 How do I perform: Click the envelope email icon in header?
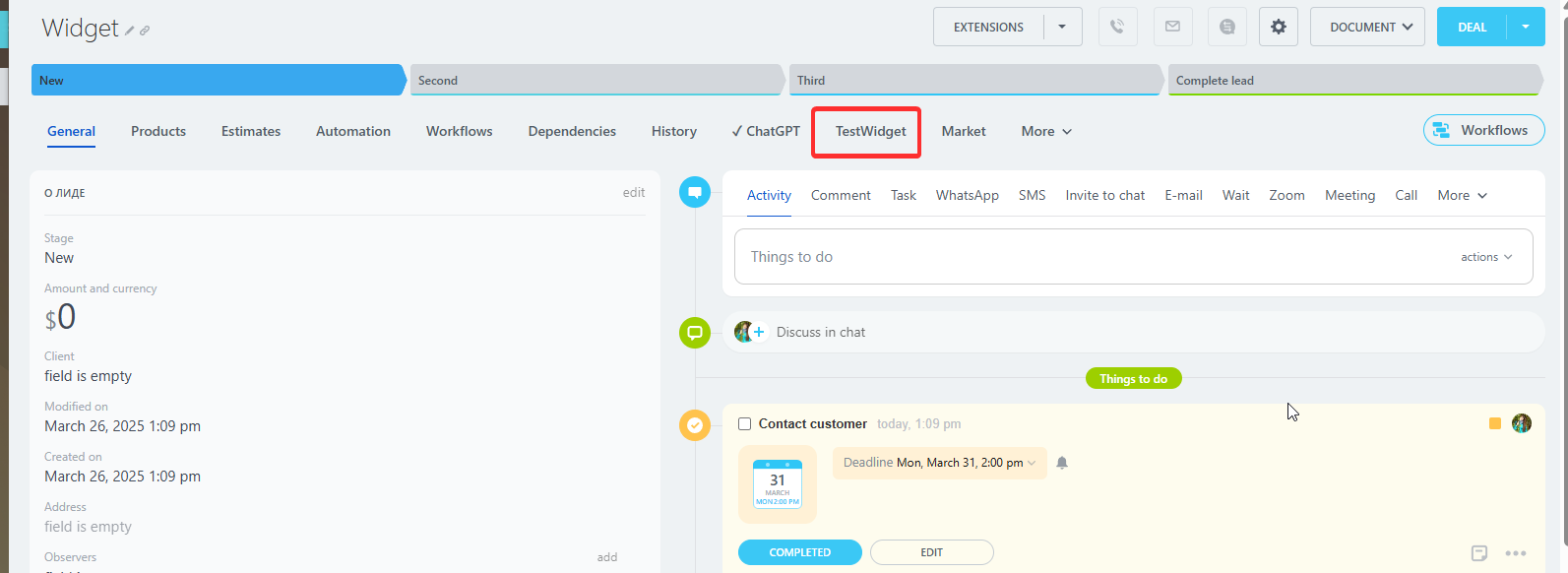pyautogui.click(x=1172, y=27)
